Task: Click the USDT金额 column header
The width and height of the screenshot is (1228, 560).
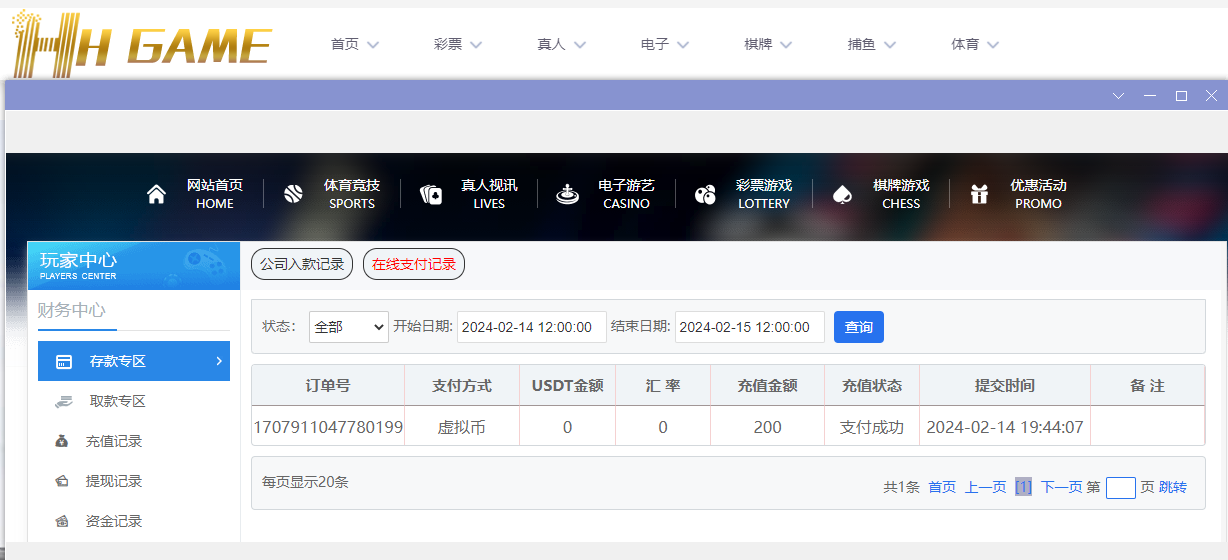Action: point(568,385)
